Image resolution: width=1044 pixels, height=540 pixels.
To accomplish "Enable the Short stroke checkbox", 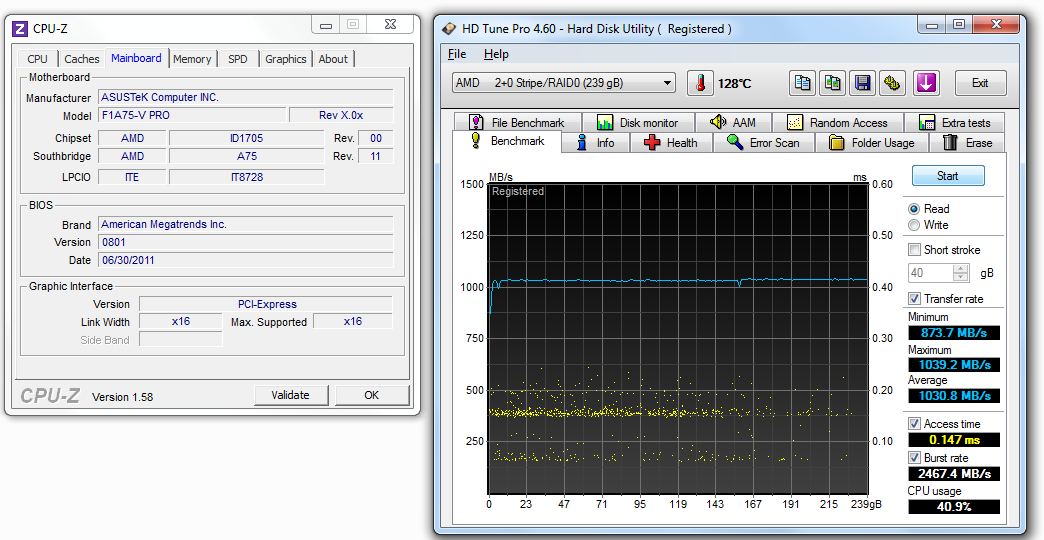I will coord(915,250).
